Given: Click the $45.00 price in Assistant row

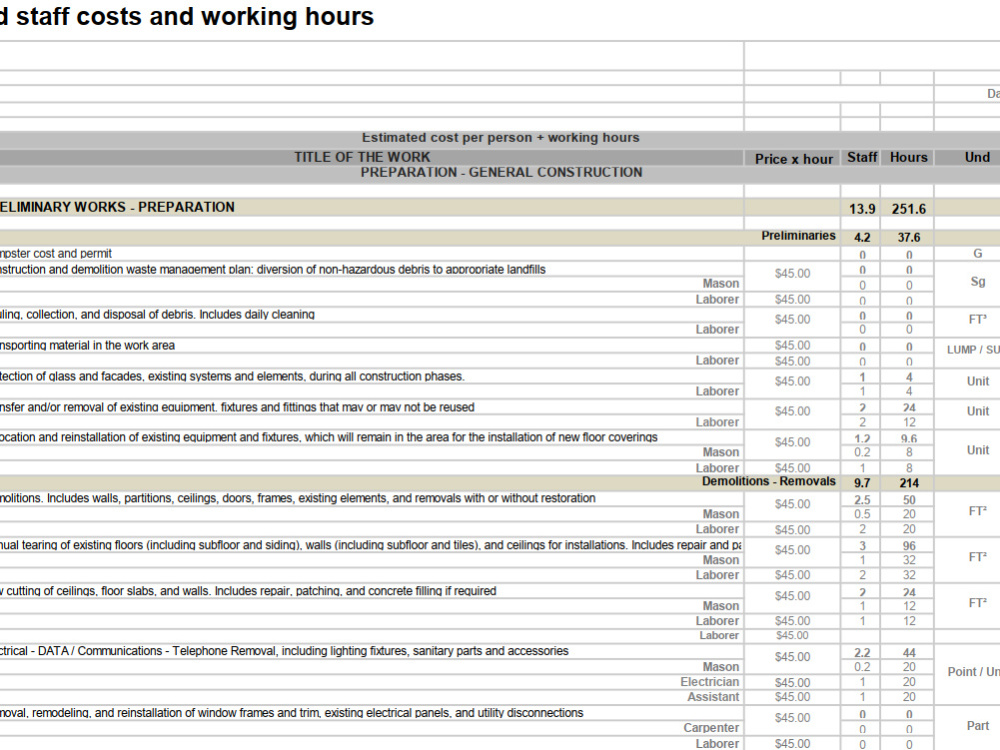Looking at the screenshot, I should (x=792, y=698).
